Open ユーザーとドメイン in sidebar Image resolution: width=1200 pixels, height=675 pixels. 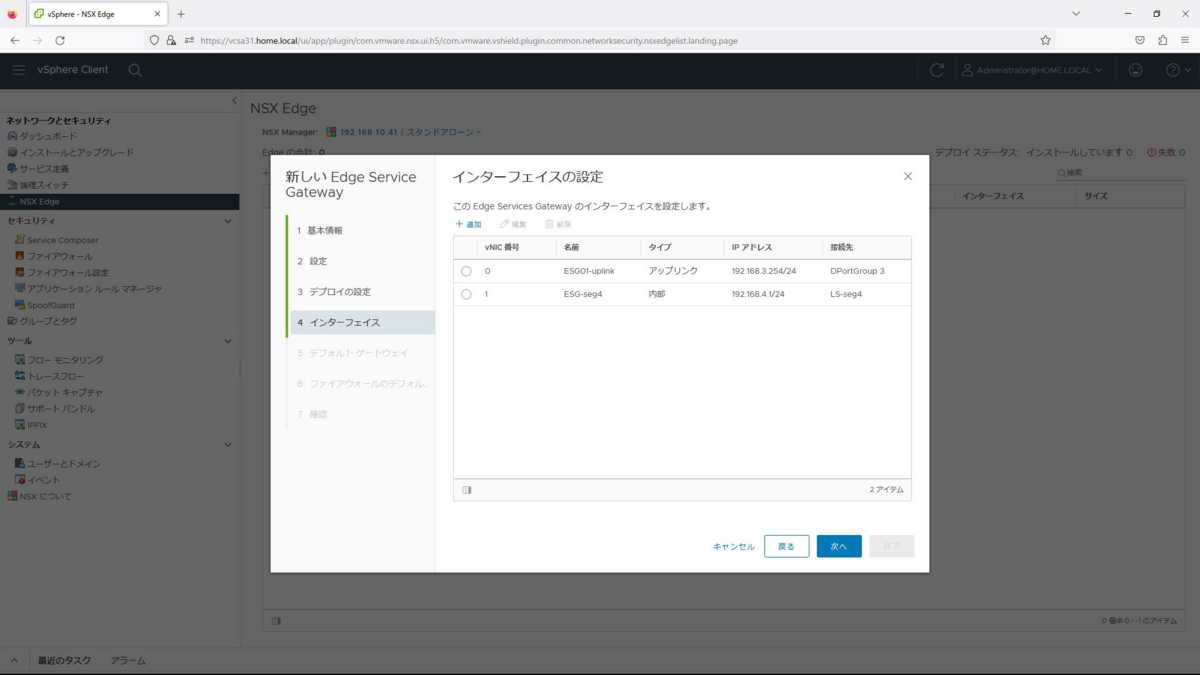(64, 464)
